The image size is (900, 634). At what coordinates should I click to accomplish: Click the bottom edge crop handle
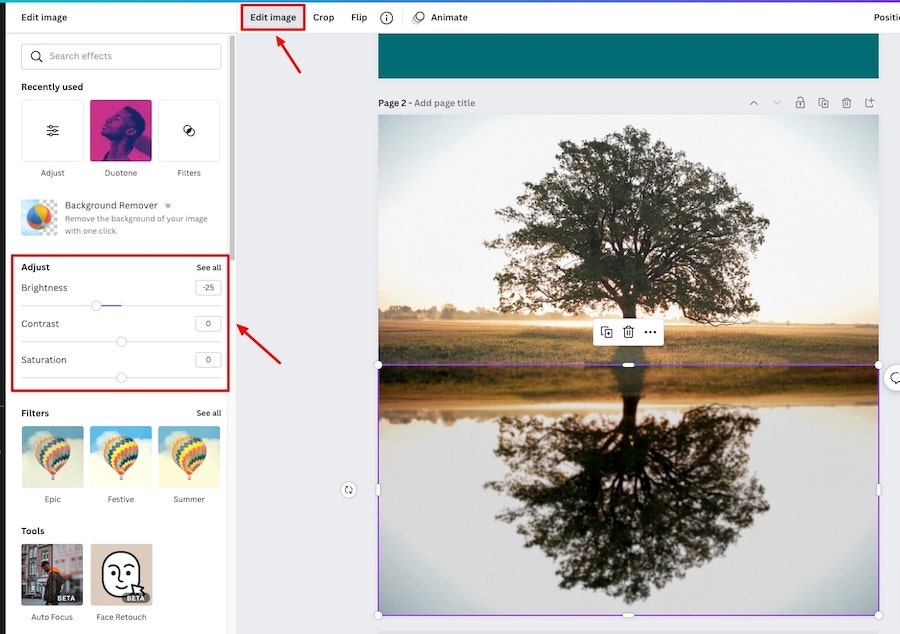pyautogui.click(x=629, y=615)
